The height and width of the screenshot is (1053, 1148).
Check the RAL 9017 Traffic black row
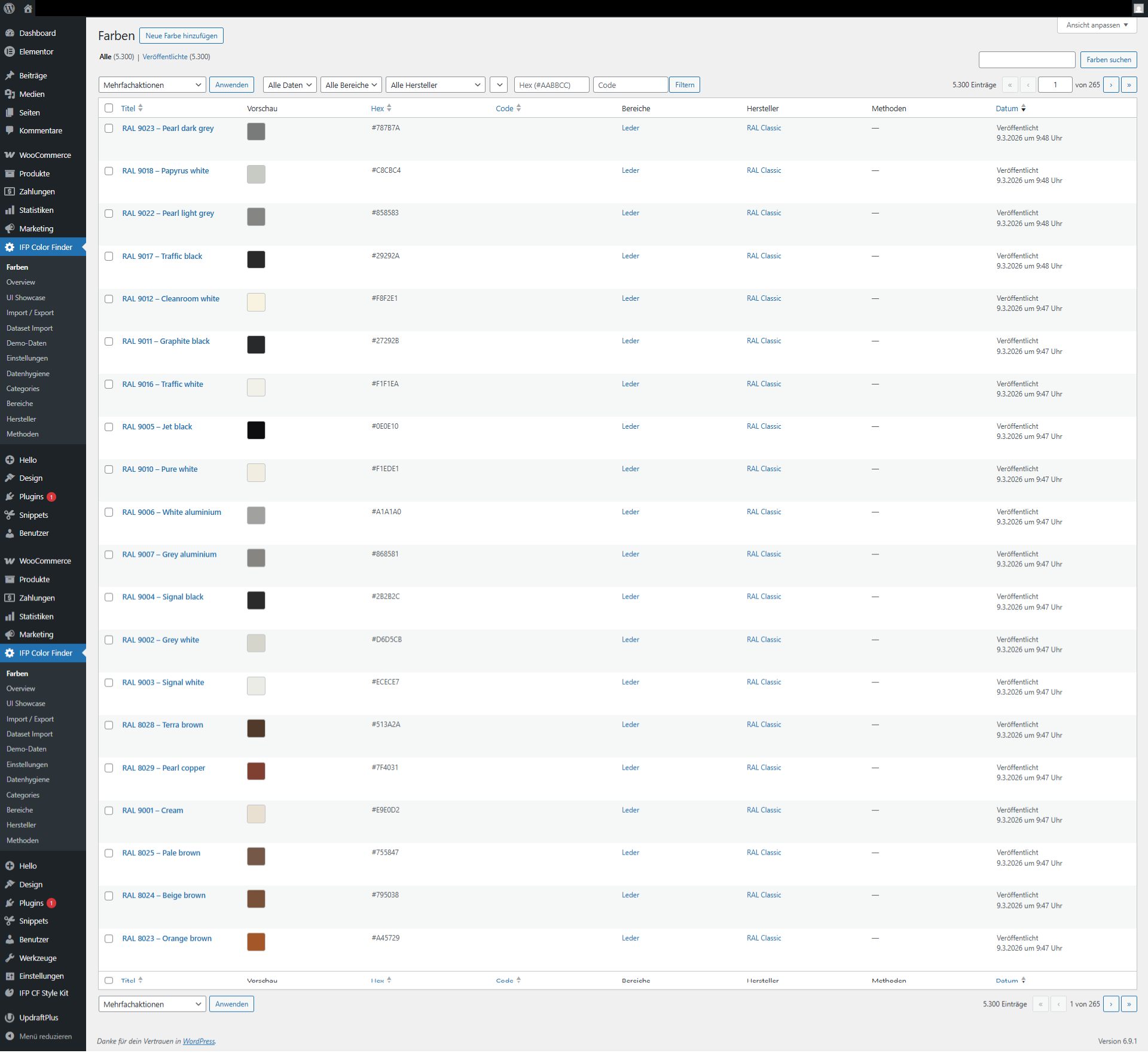(109, 256)
